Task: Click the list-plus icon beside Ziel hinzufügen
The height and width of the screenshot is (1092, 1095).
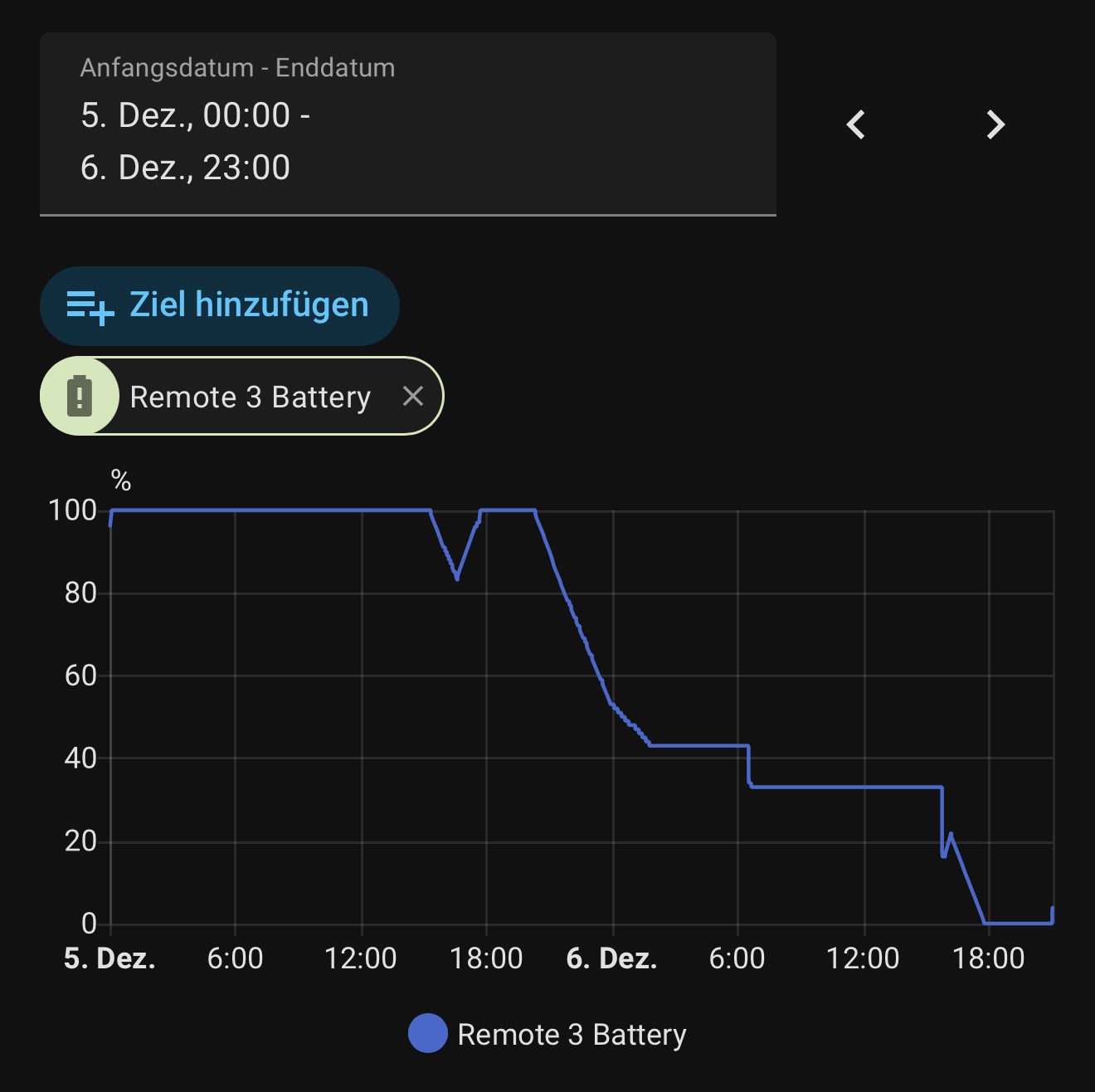Action: [90, 306]
